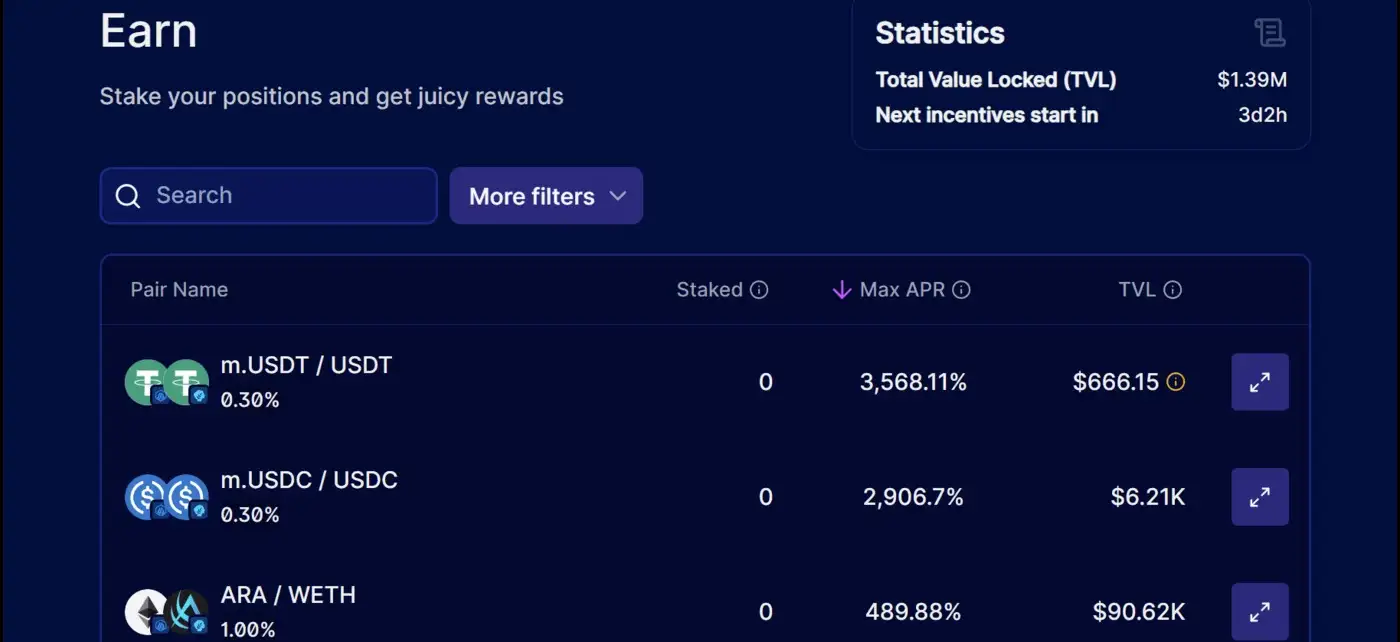Click the m.USDT / USDT token pair icon
The width and height of the screenshot is (1400, 642).
tap(166, 382)
